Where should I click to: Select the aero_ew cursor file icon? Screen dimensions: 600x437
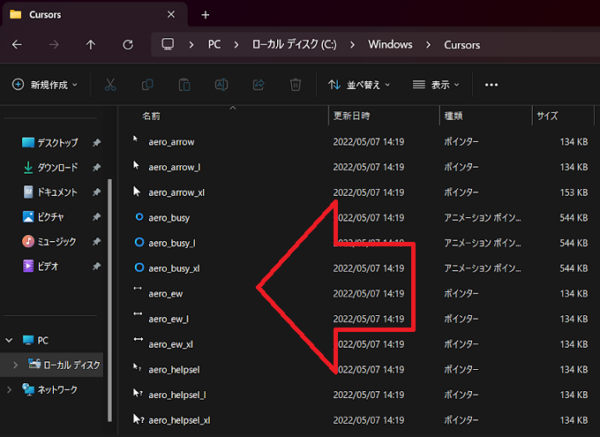point(138,289)
